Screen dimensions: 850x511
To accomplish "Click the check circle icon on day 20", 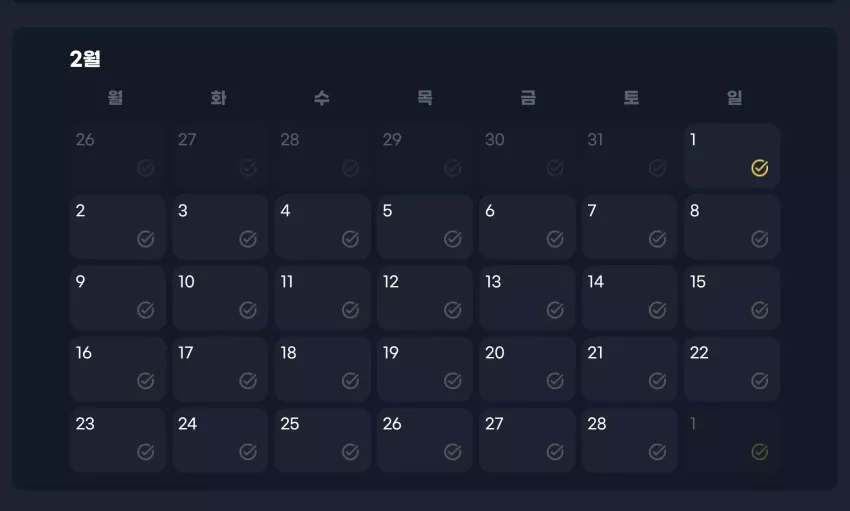I will (555, 381).
